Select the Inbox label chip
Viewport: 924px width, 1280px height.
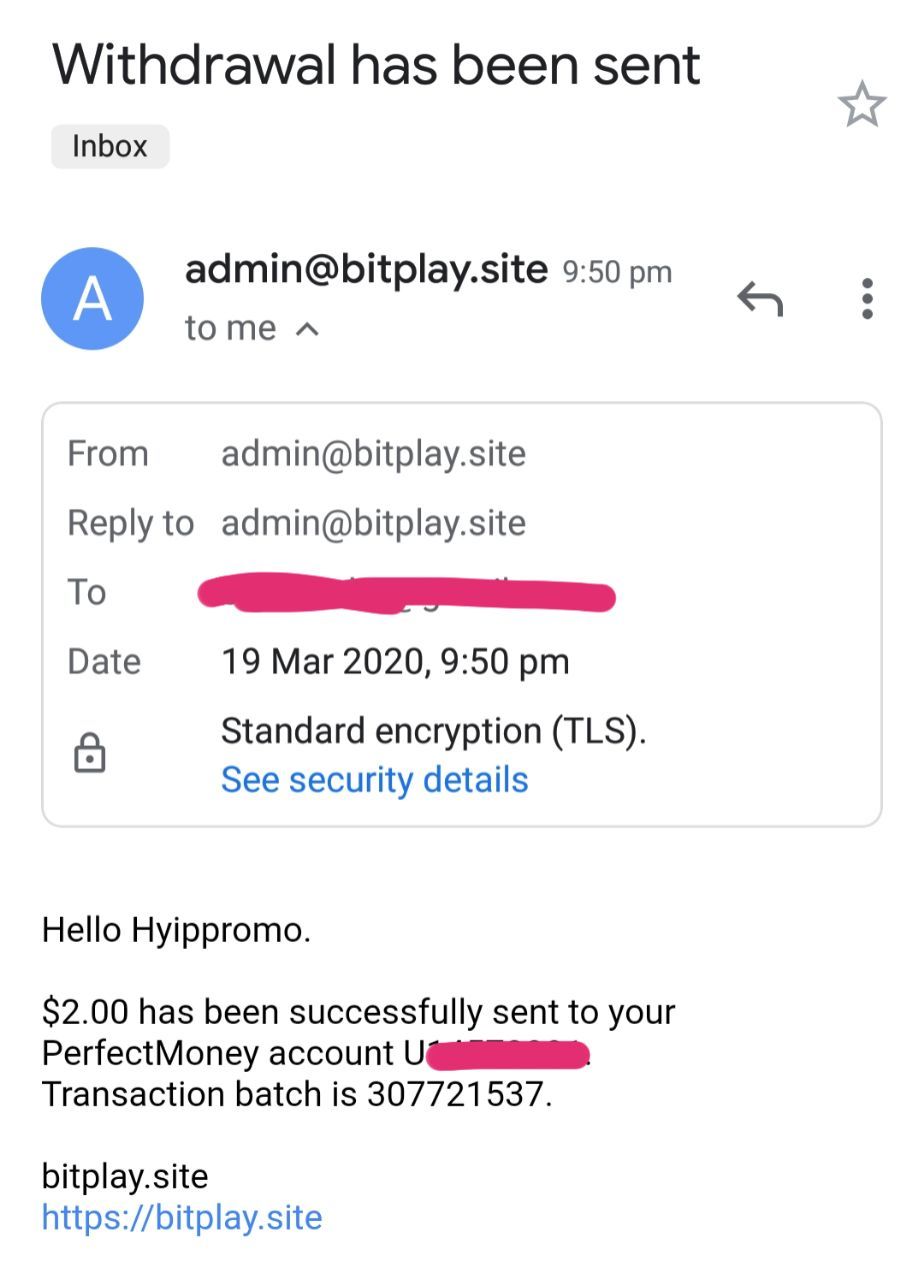110,146
